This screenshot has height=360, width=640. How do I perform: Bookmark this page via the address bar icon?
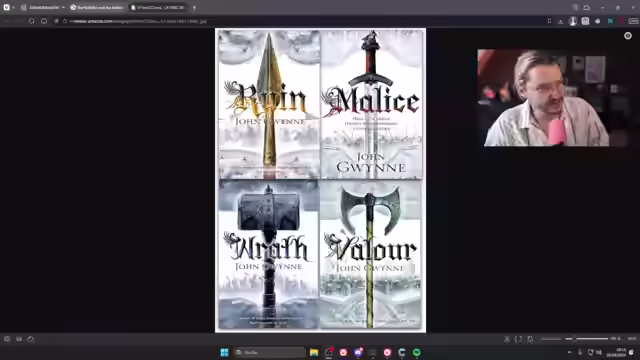coord(549,21)
